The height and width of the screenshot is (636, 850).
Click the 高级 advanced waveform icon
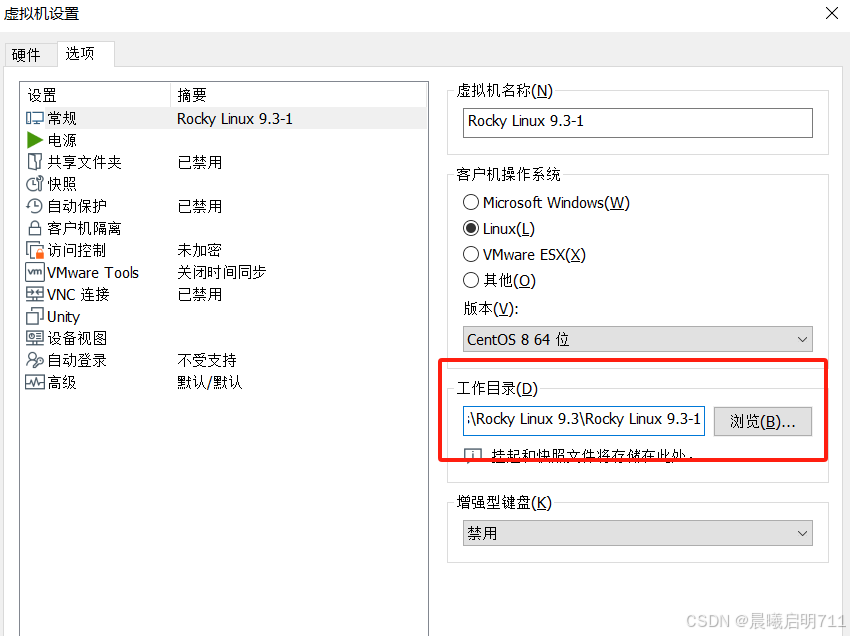click(x=35, y=382)
